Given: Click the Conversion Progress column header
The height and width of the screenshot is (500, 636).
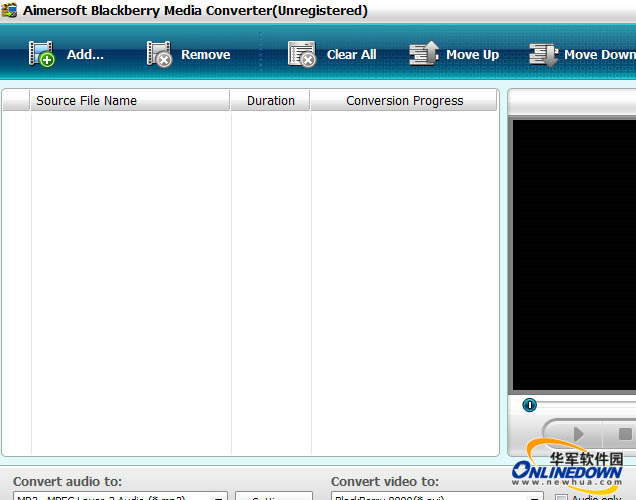Looking at the screenshot, I should [x=404, y=101].
